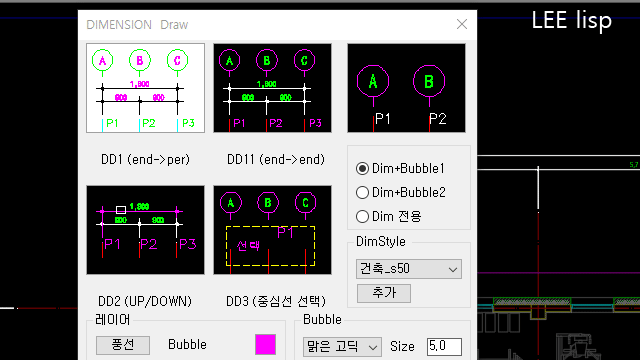This screenshot has height=360, width=640.
Task: Select the DD1 (end->per) preview image
Action: pyautogui.click(x=145, y=88)
